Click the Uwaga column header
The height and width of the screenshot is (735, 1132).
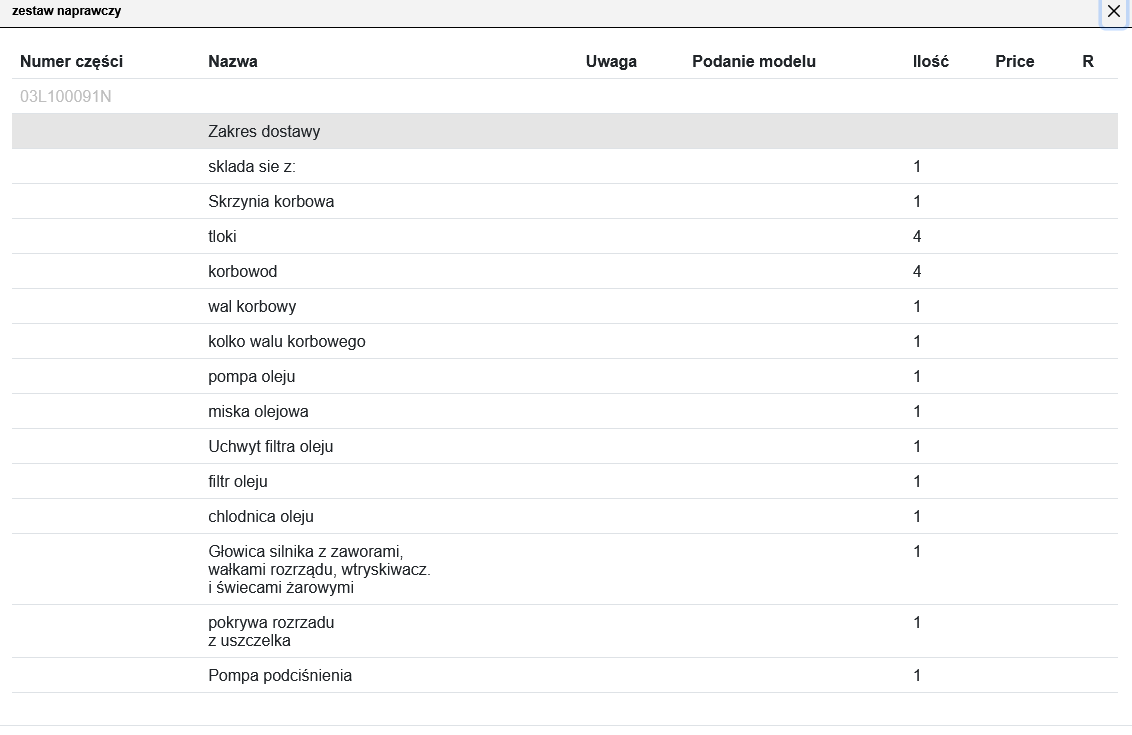[x=611, y=61]
